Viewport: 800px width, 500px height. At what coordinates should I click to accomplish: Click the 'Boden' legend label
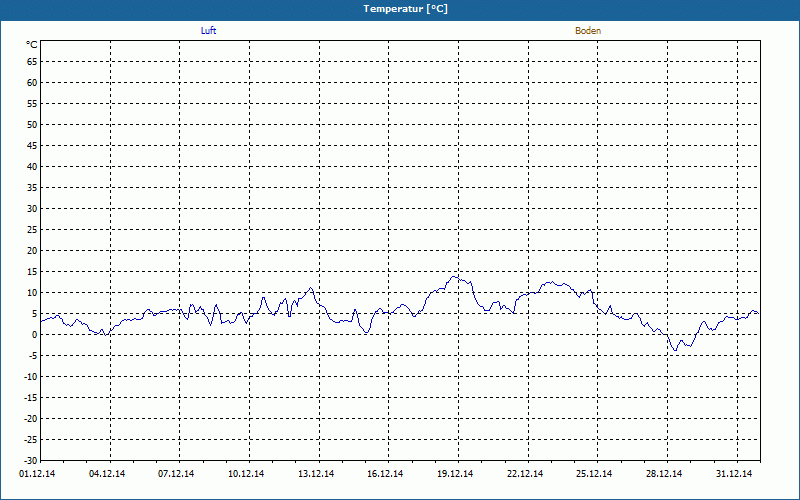click(588, 31)
